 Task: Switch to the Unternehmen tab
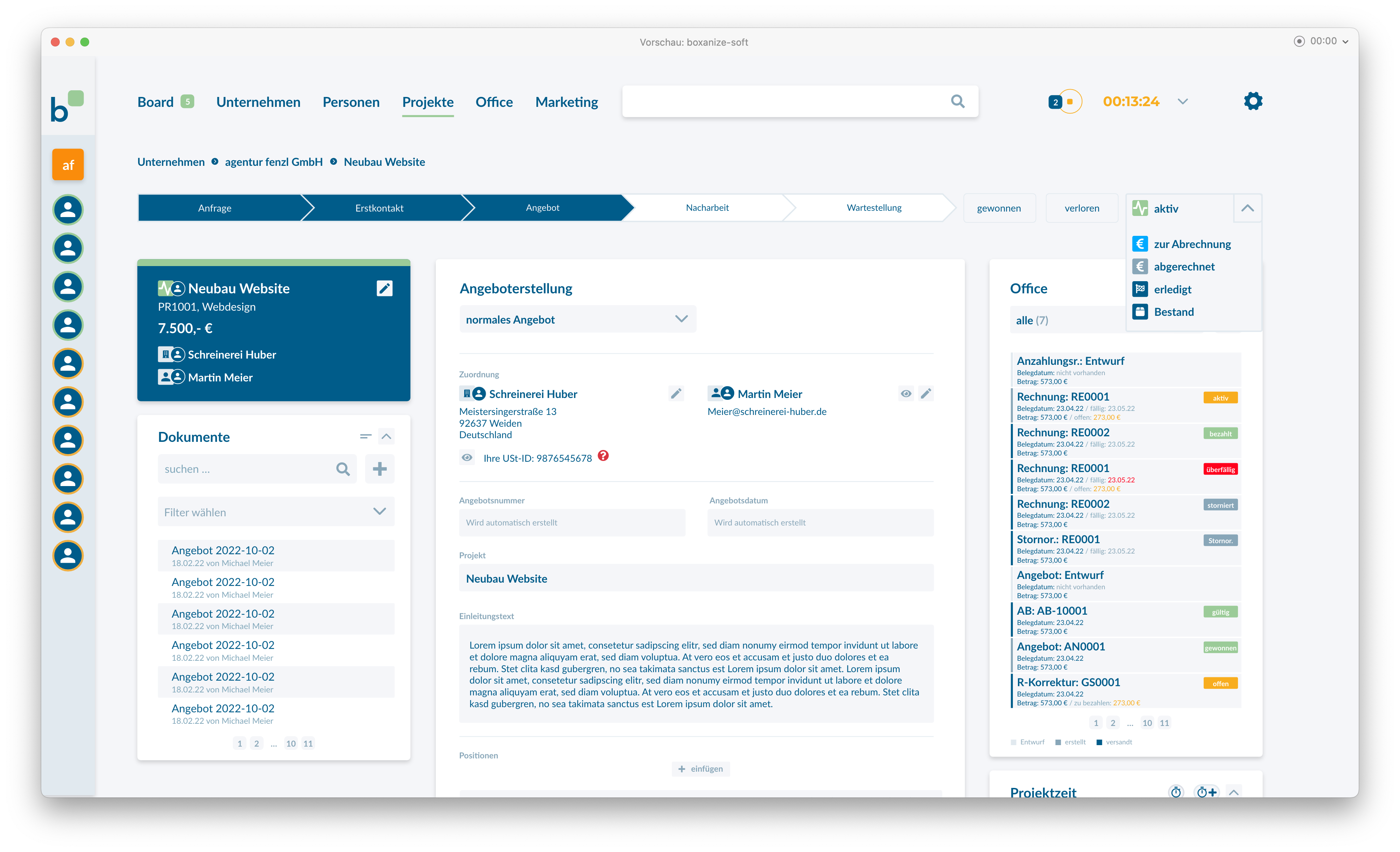(x=259, y=102)
